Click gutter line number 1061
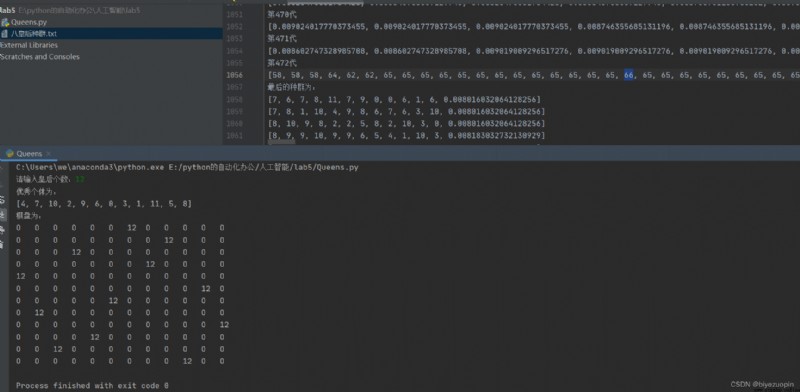 [x=234, y=135]
